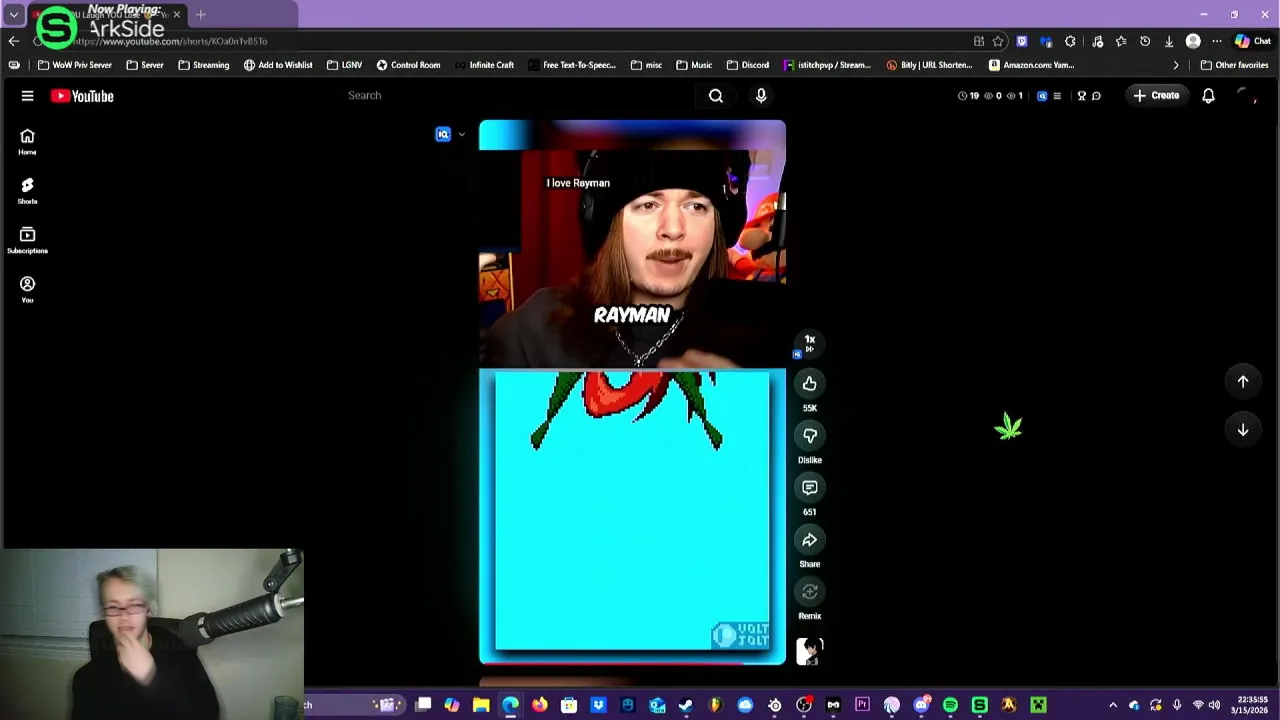Open comments on the Short
The image size is (1280, 720).
[x=810, y=488]
